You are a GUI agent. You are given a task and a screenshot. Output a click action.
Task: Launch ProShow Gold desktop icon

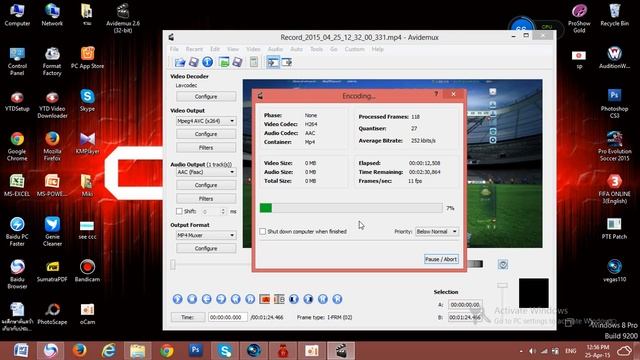tap(579, 18)
